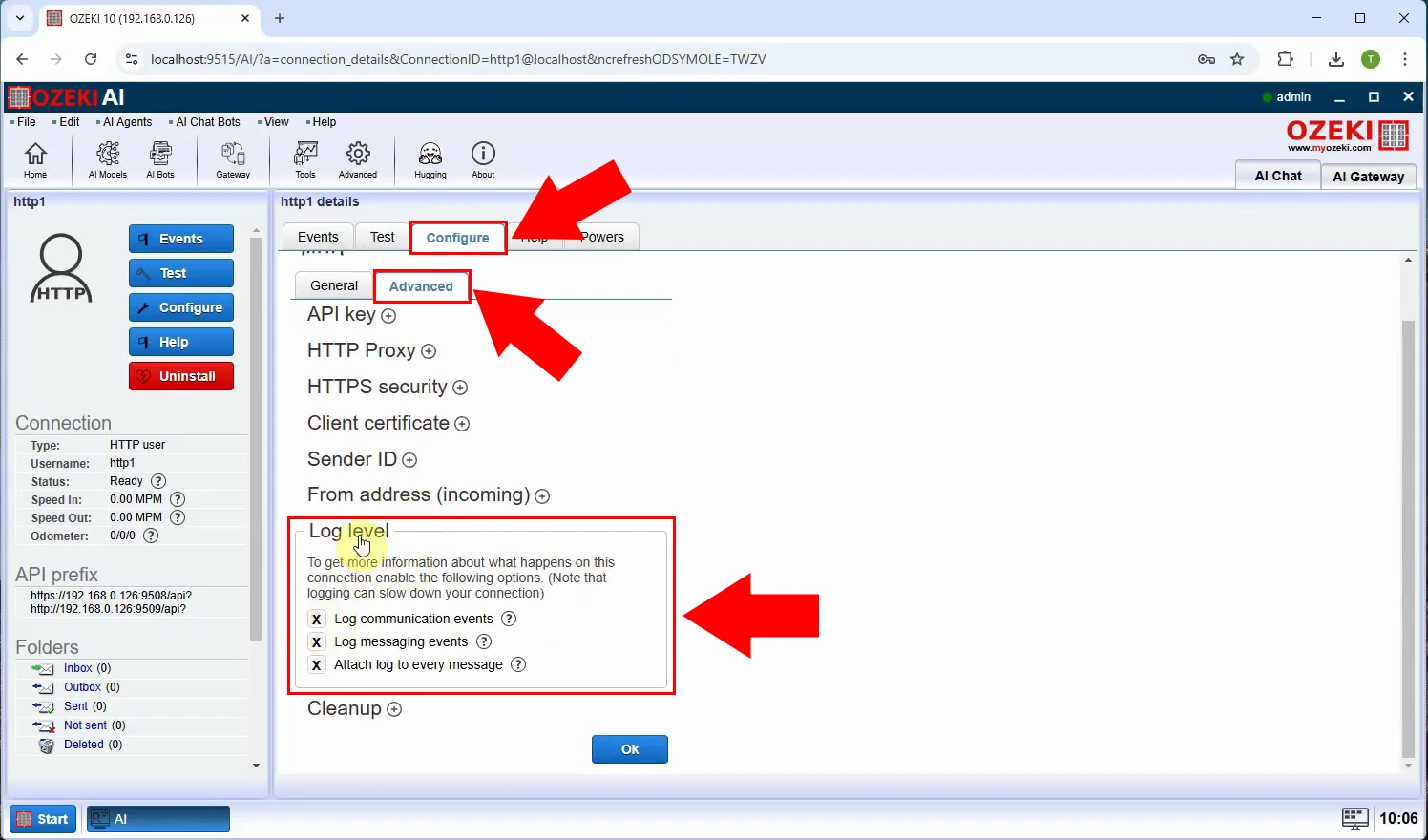1428x840 pixels.
Task: Toggle Log communication events checkbox
Action: point(317,619)
